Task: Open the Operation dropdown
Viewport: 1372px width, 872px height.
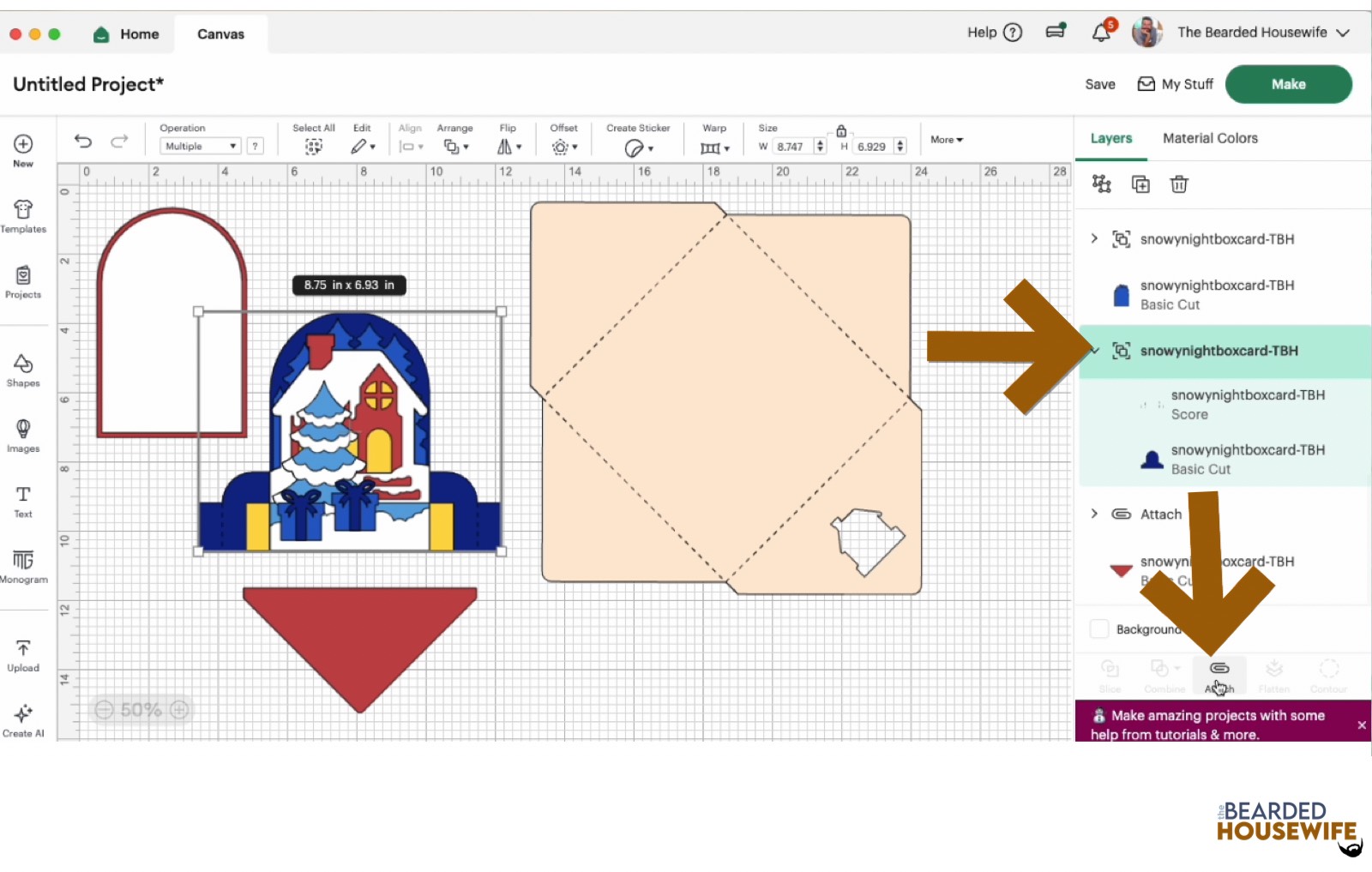Action: [x=200, y=147]
